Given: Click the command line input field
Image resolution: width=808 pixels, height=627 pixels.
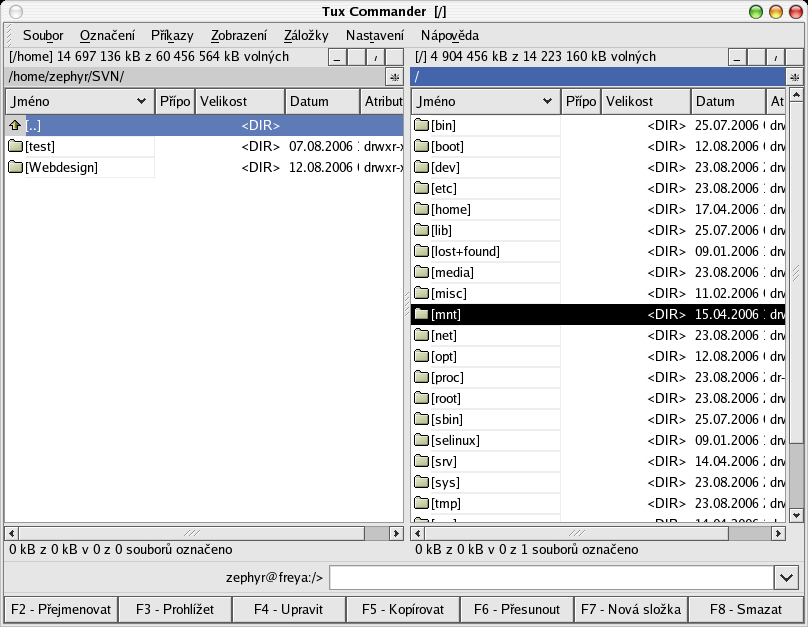Looking at the screenshot, I should tap(550, 578).
